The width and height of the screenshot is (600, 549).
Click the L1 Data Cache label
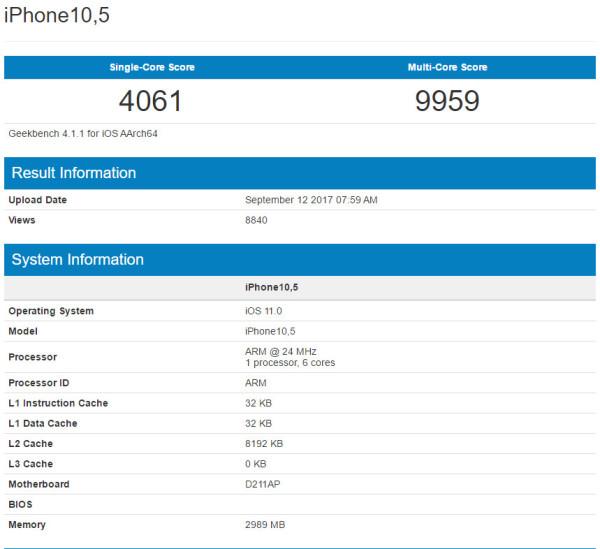pos(43,424)
